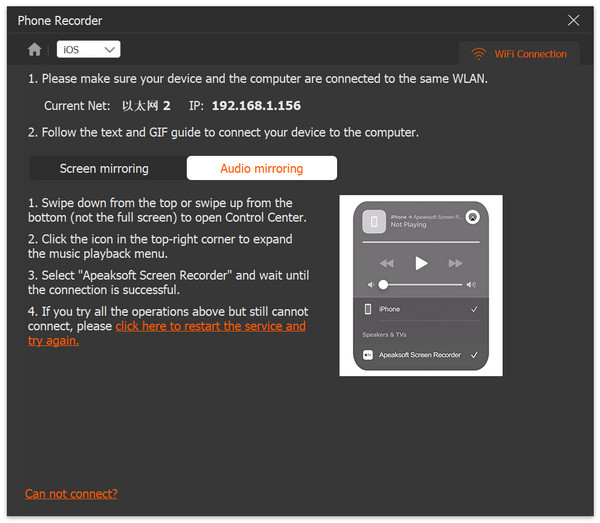The image size is (600, 523).
Task: Click the Apple TV icon beside Apeaksoft
Action: pos(368,355)
